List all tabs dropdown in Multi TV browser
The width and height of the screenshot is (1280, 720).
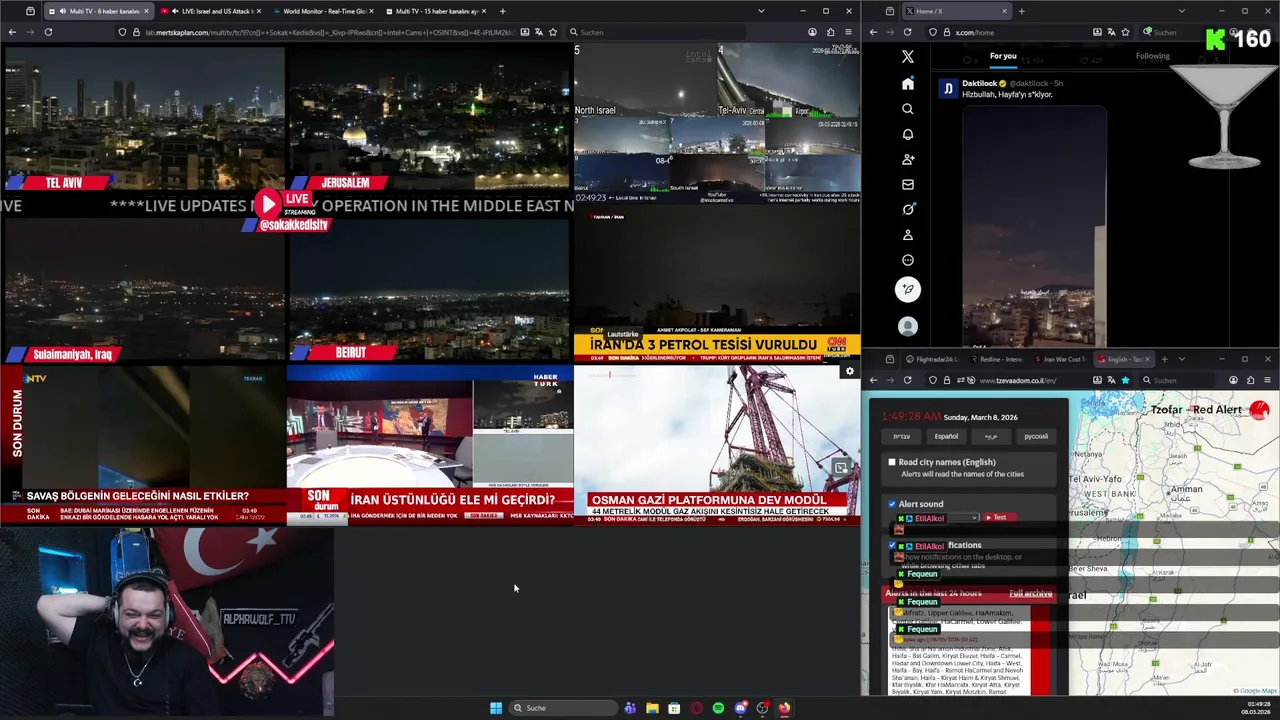coord(761,11)
